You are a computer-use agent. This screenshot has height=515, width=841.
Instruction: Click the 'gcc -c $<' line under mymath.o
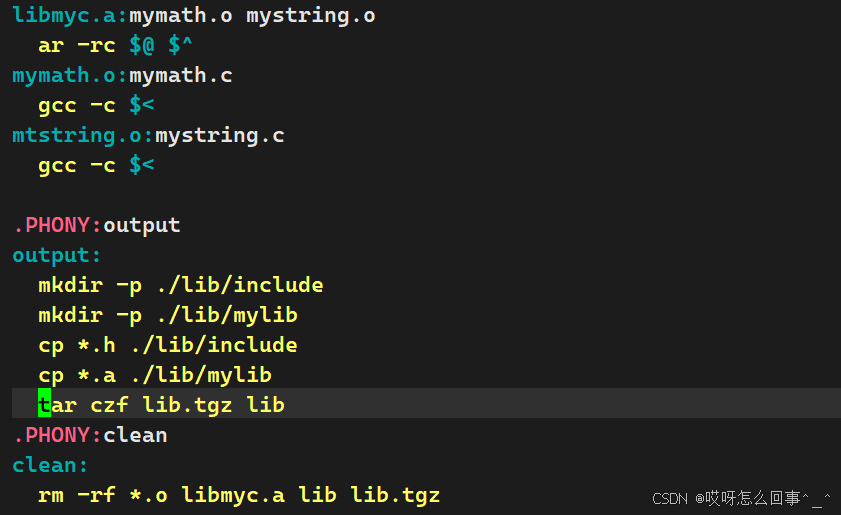tap(96, 106)
